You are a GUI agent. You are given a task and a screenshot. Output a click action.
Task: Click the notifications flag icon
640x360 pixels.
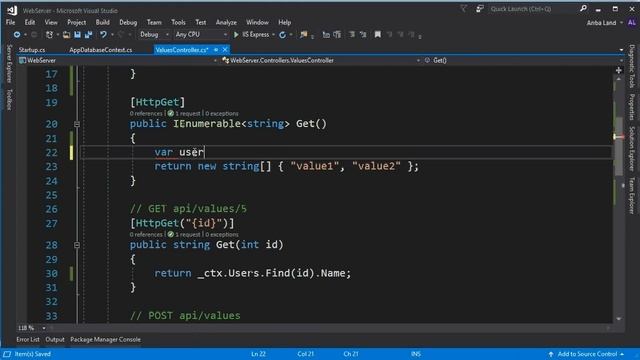pyautogui.click(x=464, y=9)
